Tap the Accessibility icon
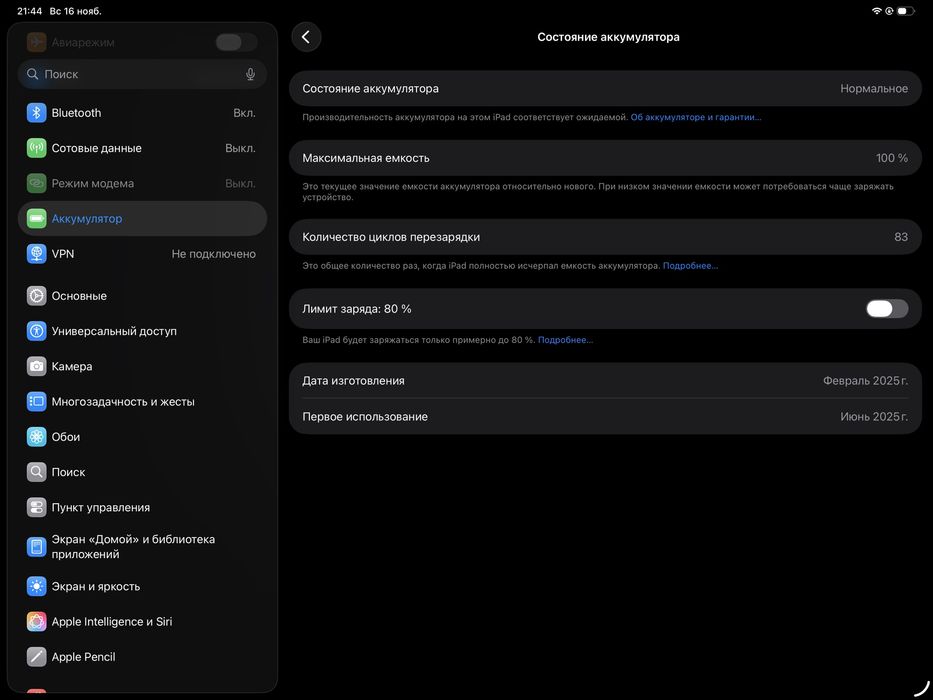 click(x=37, y=331)
